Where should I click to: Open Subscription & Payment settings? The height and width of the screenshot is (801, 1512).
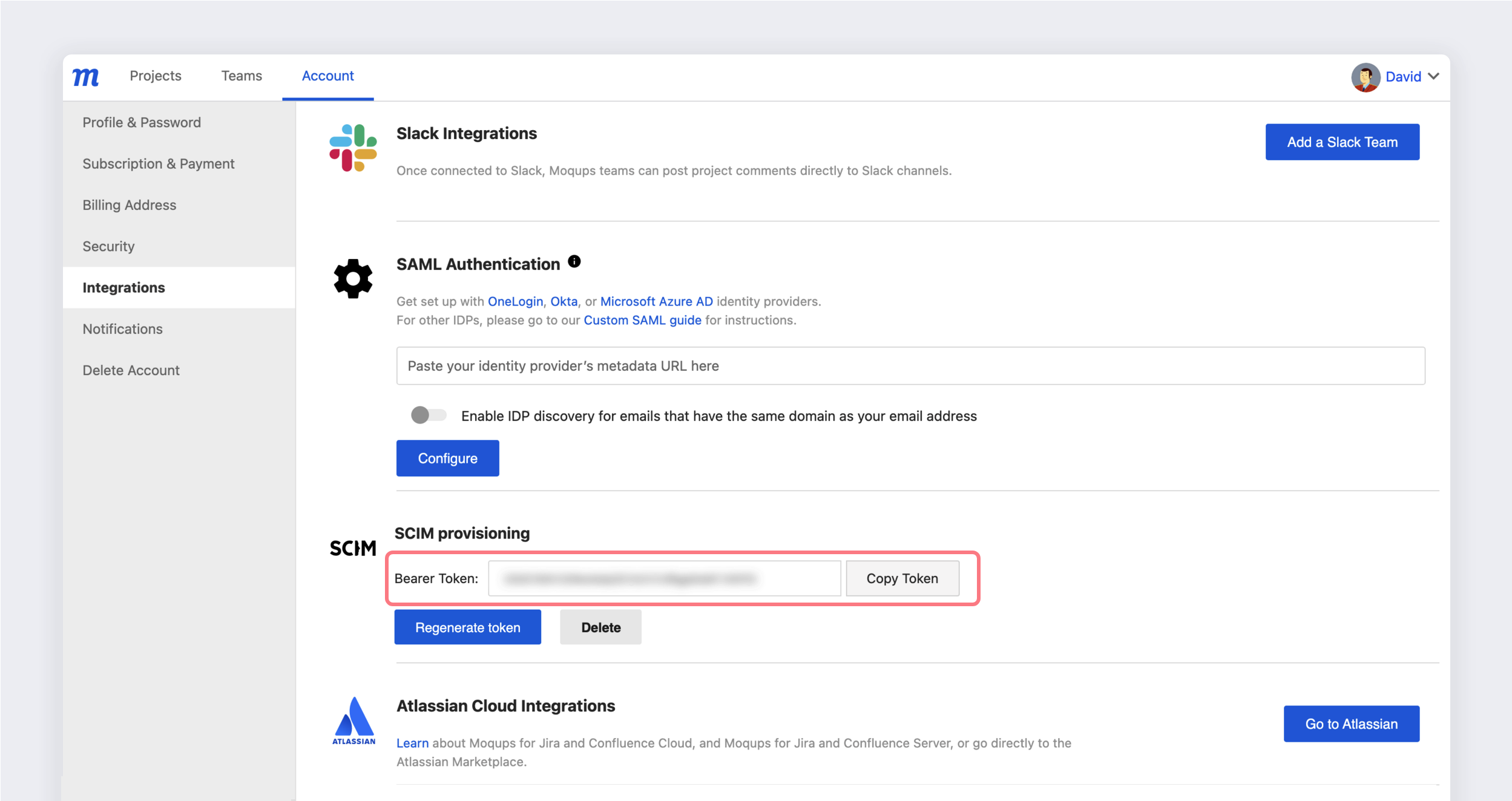click(158, 164)
